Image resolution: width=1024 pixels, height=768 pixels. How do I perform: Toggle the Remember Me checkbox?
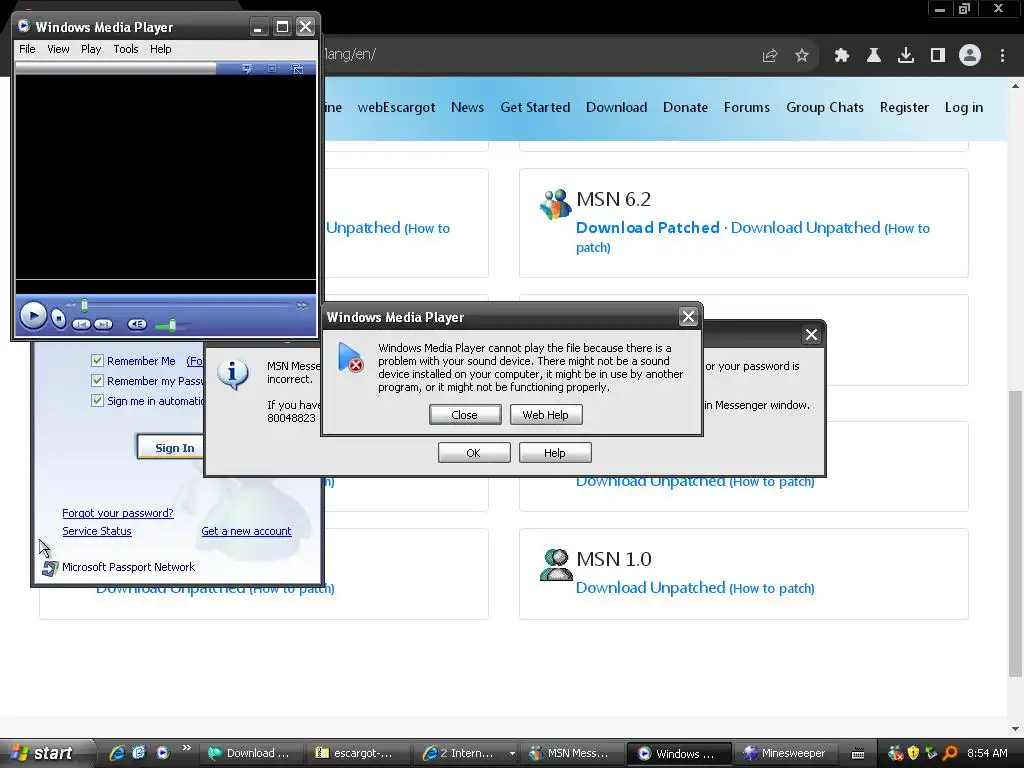tap(97, 360)
